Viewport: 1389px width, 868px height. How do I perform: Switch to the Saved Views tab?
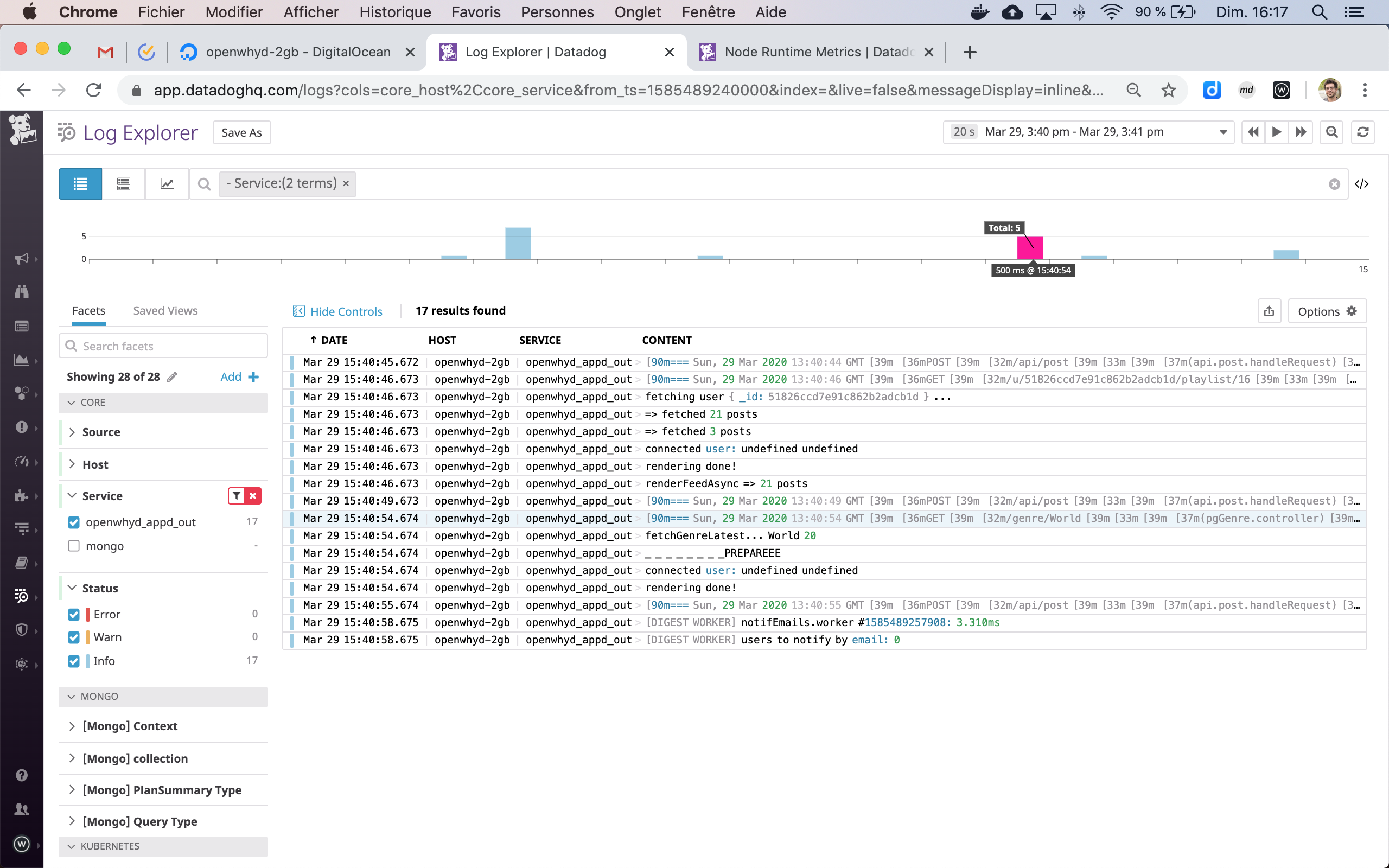pyautogui.click(x=165, y=310)
